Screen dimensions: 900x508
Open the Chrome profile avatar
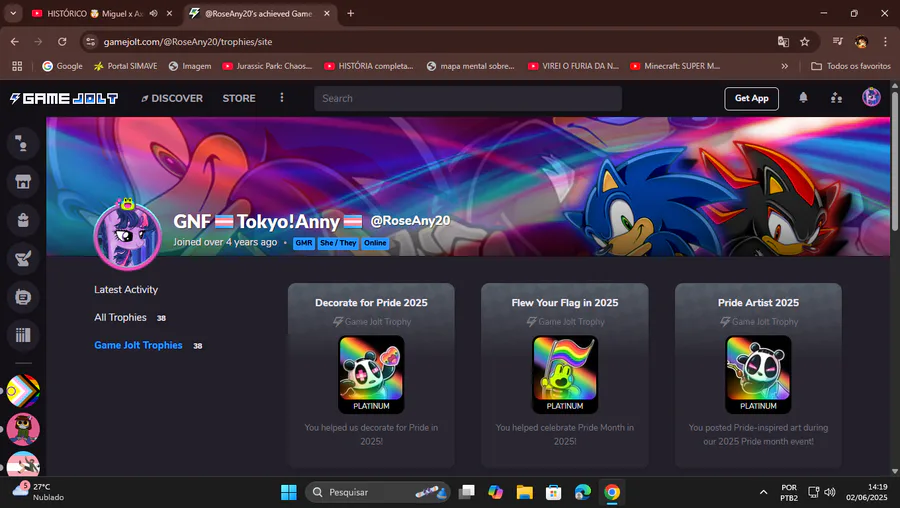[x=861, y=41]
